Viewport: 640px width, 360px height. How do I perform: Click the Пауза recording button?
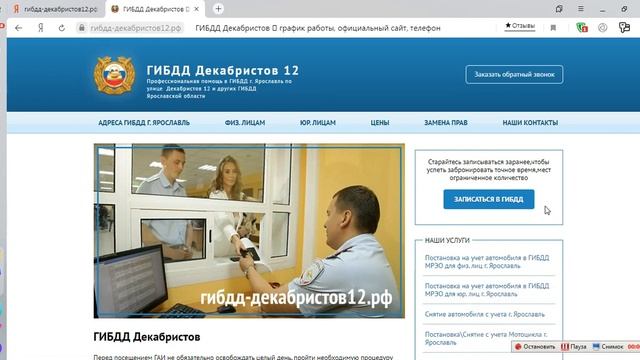tap(573, 347)
